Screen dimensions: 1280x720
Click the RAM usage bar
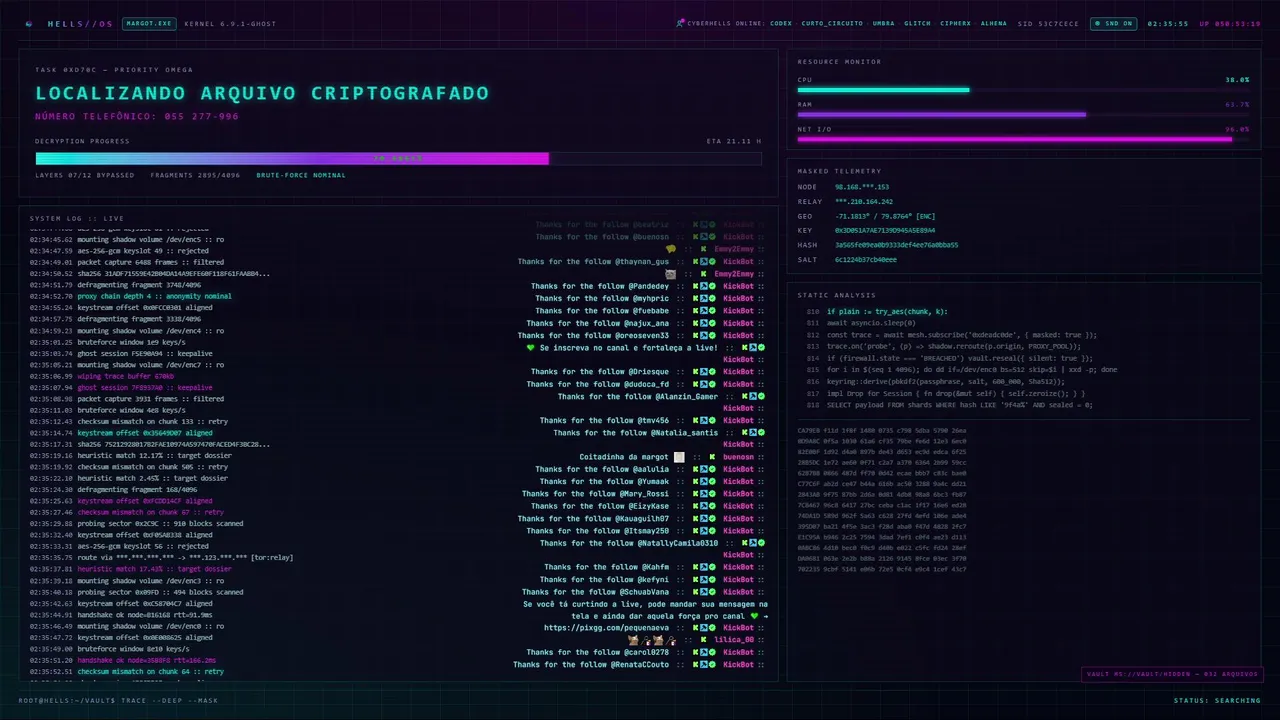[1023, 114]
